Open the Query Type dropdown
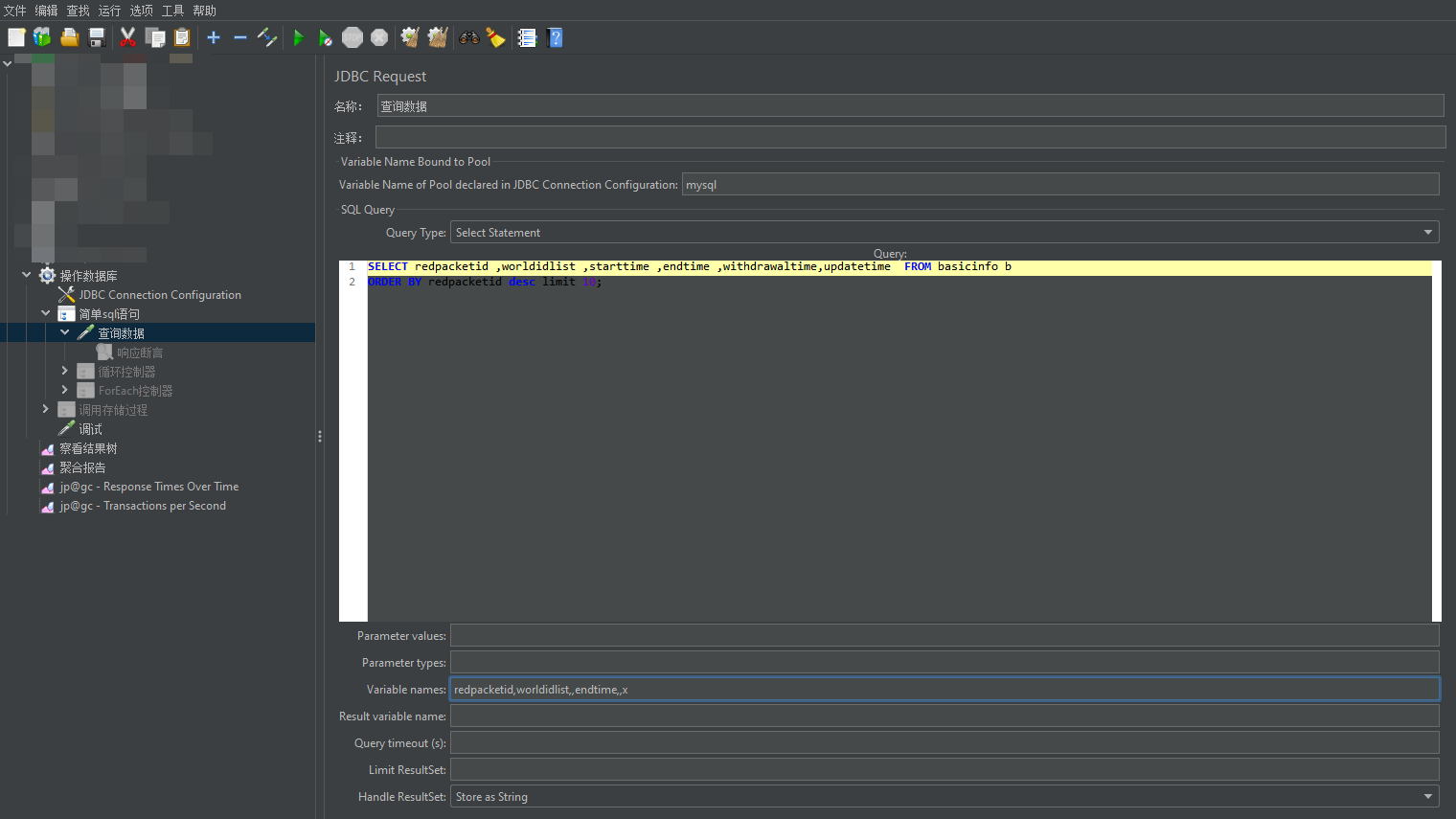This screenshot has height=819, width=1456. point(944,233)
